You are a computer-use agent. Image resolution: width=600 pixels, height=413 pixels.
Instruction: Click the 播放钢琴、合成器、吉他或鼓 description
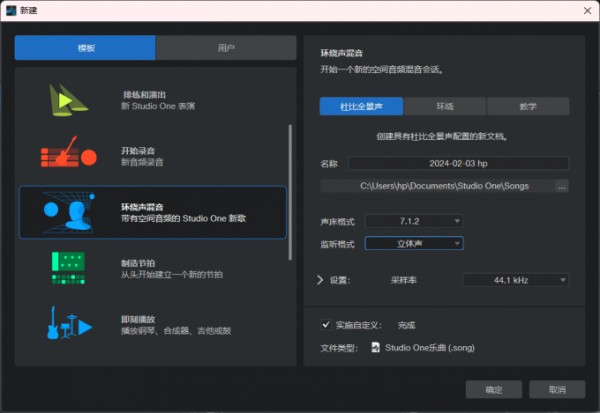pyautogui.click(x=176, y=331)
